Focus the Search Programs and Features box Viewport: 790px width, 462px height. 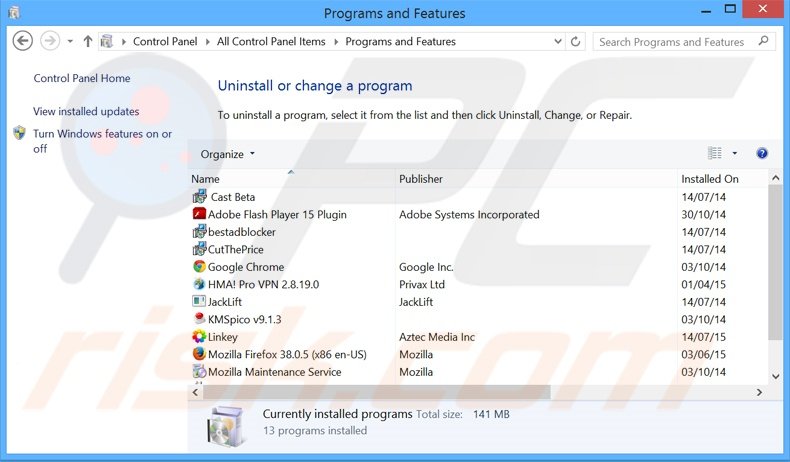point(684,42)
